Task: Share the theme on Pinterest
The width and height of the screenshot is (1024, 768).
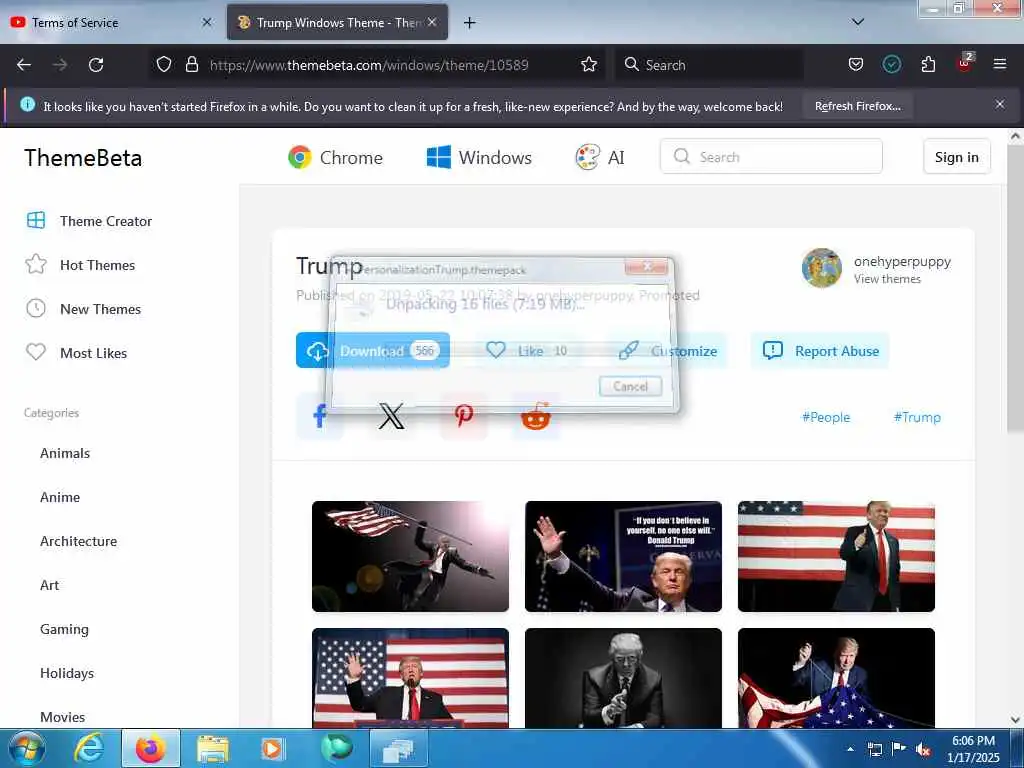Action: [464, 416]
